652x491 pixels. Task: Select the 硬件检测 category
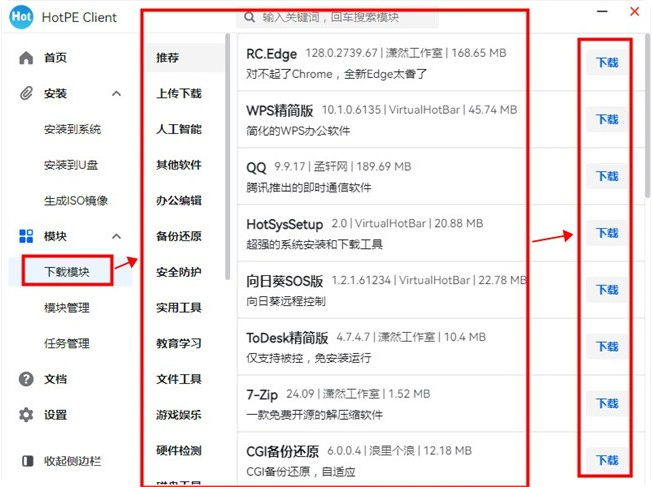179,450
